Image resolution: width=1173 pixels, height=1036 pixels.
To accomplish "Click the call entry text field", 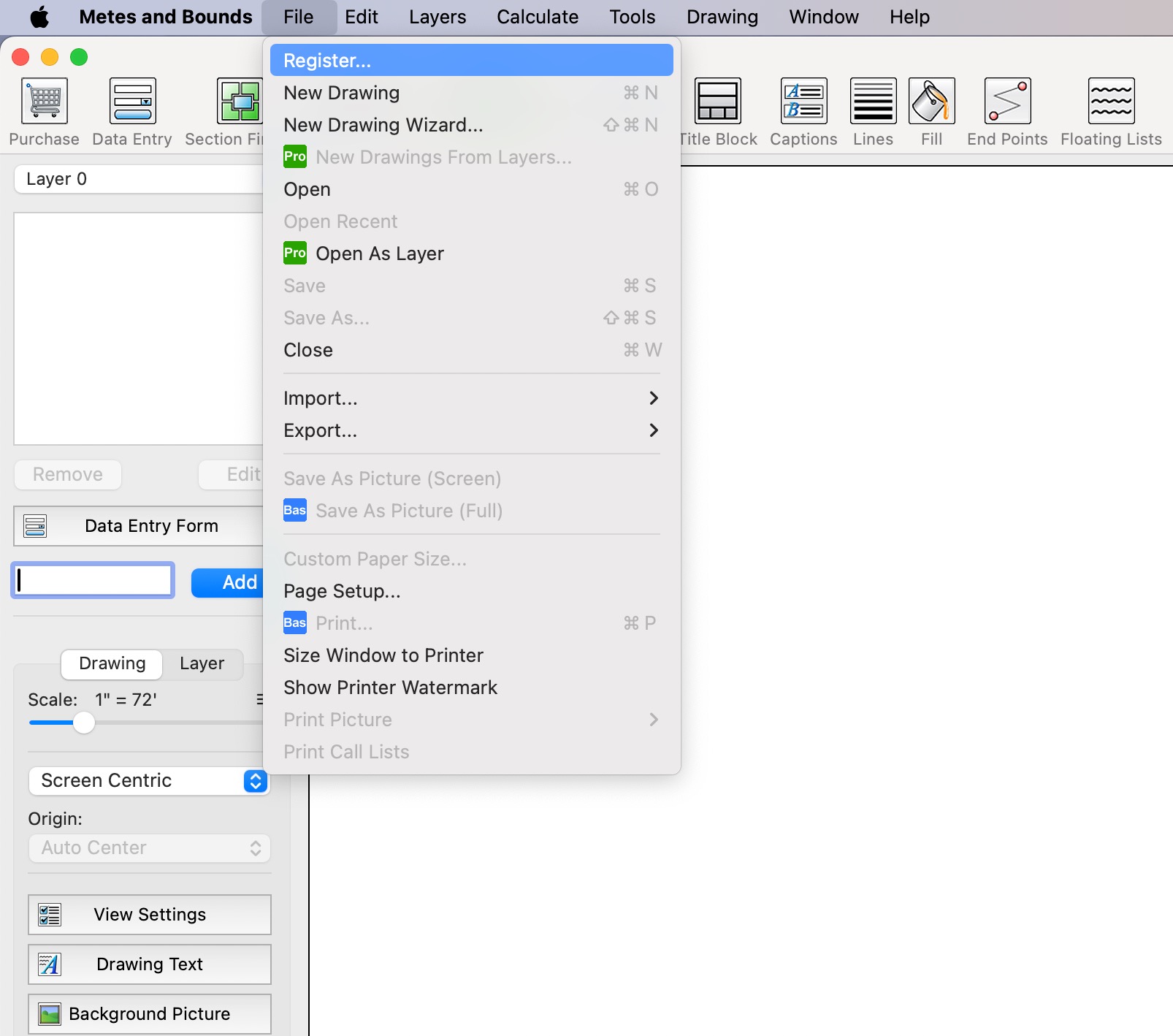I will [x=93, y=581].
